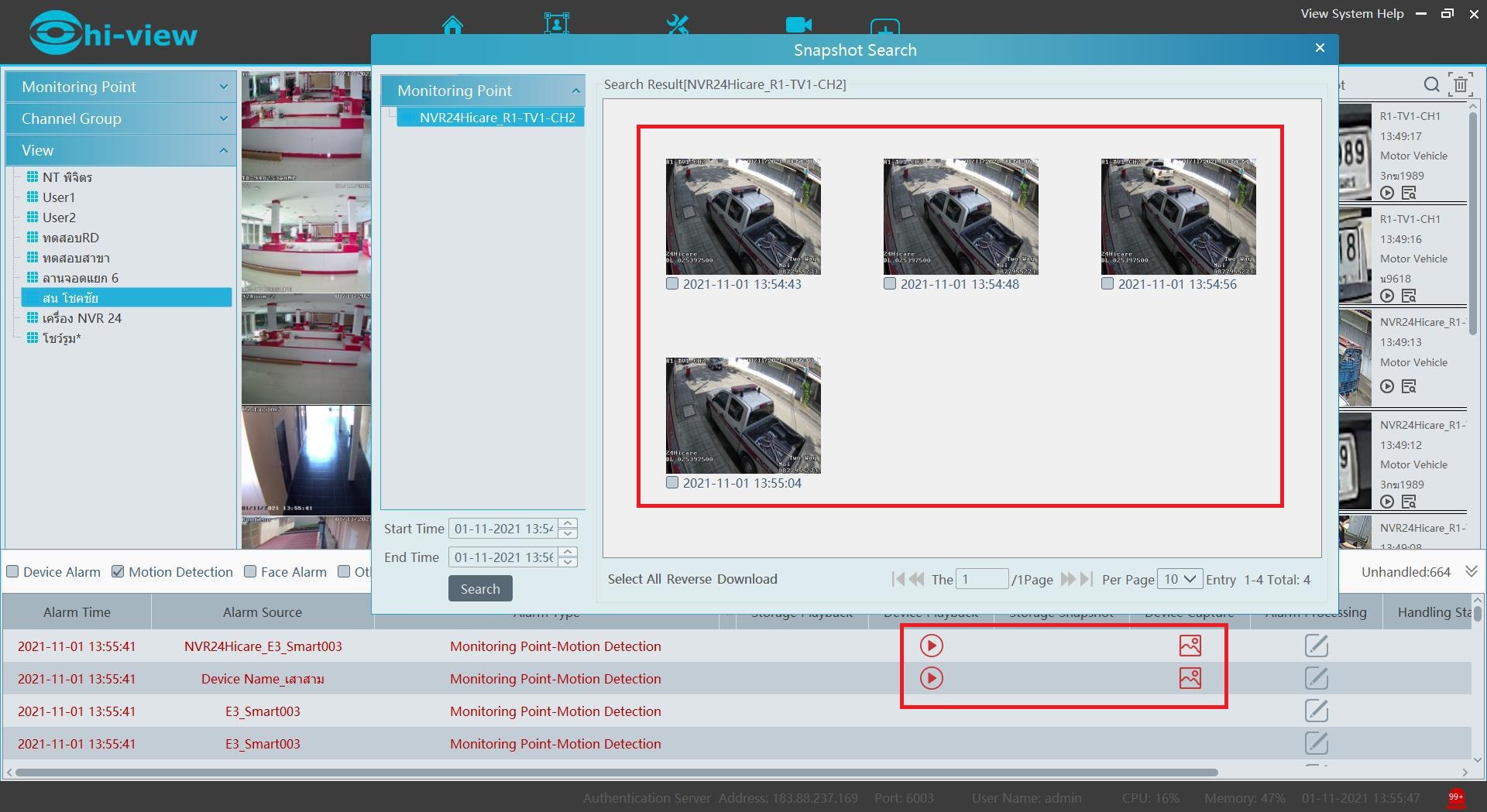This screenshot has height=812, width=1487.
Task: Open device capture image for Device Name alarm row
Action: click(1190, 678)
